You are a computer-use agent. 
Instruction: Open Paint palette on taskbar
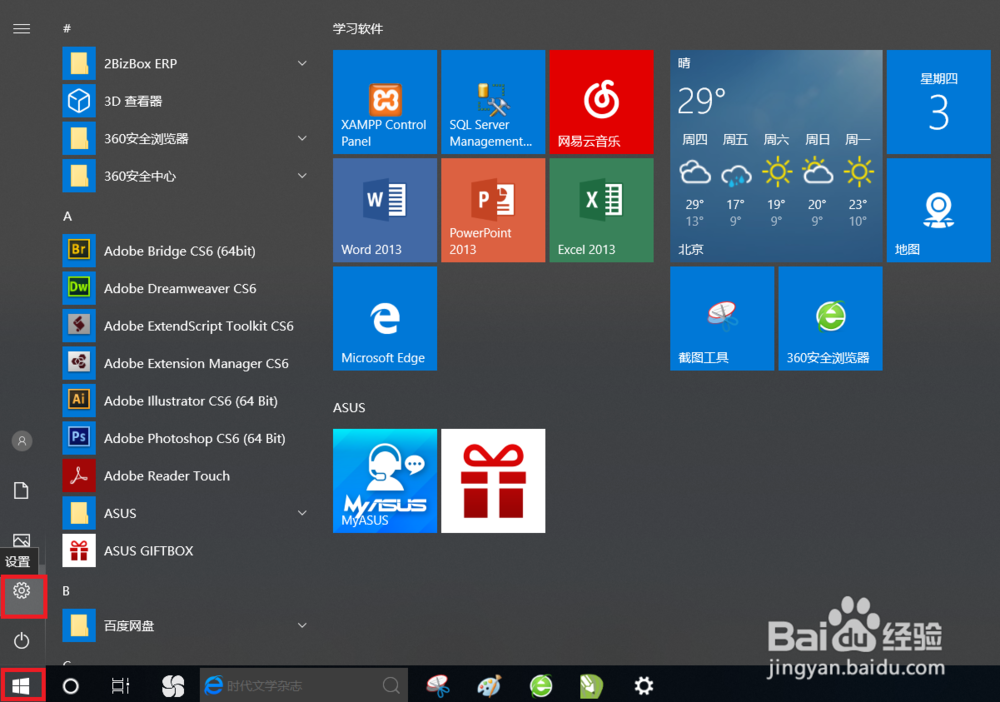[x=489, y=686]
